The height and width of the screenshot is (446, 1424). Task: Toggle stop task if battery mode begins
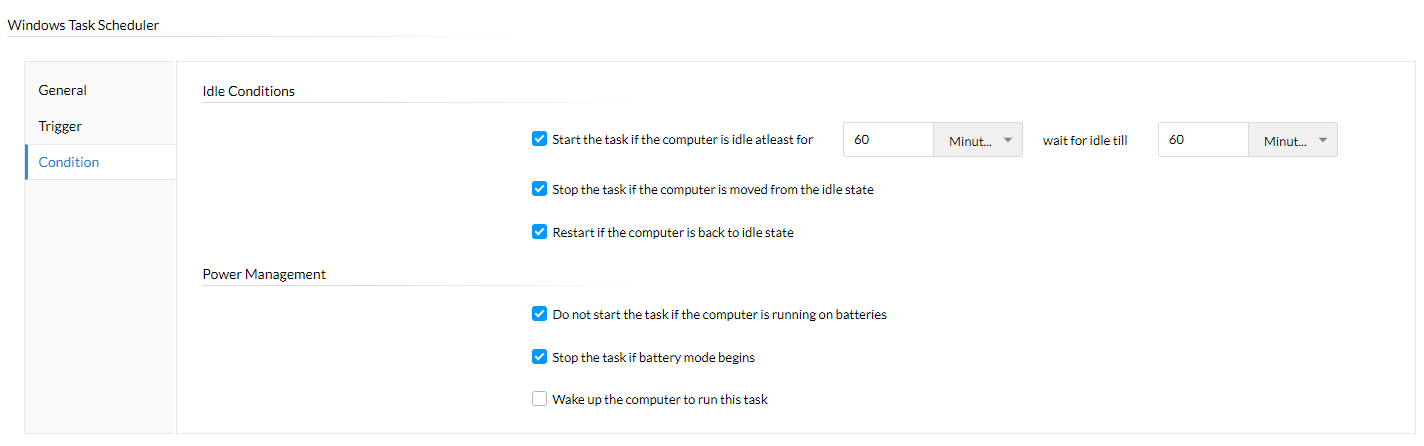click(x=540, y=357)
